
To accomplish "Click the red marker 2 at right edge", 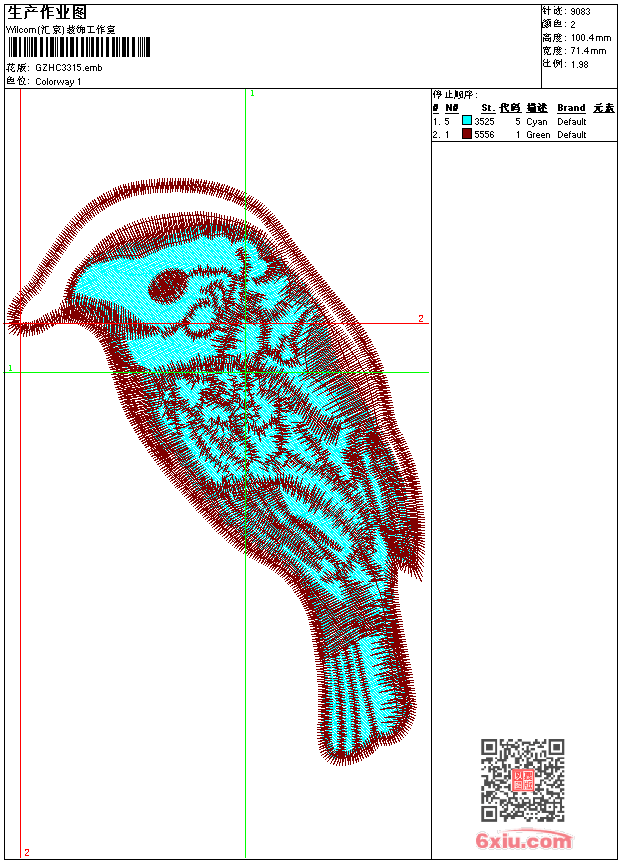I will pyautogui.click(x=421, y=319).
